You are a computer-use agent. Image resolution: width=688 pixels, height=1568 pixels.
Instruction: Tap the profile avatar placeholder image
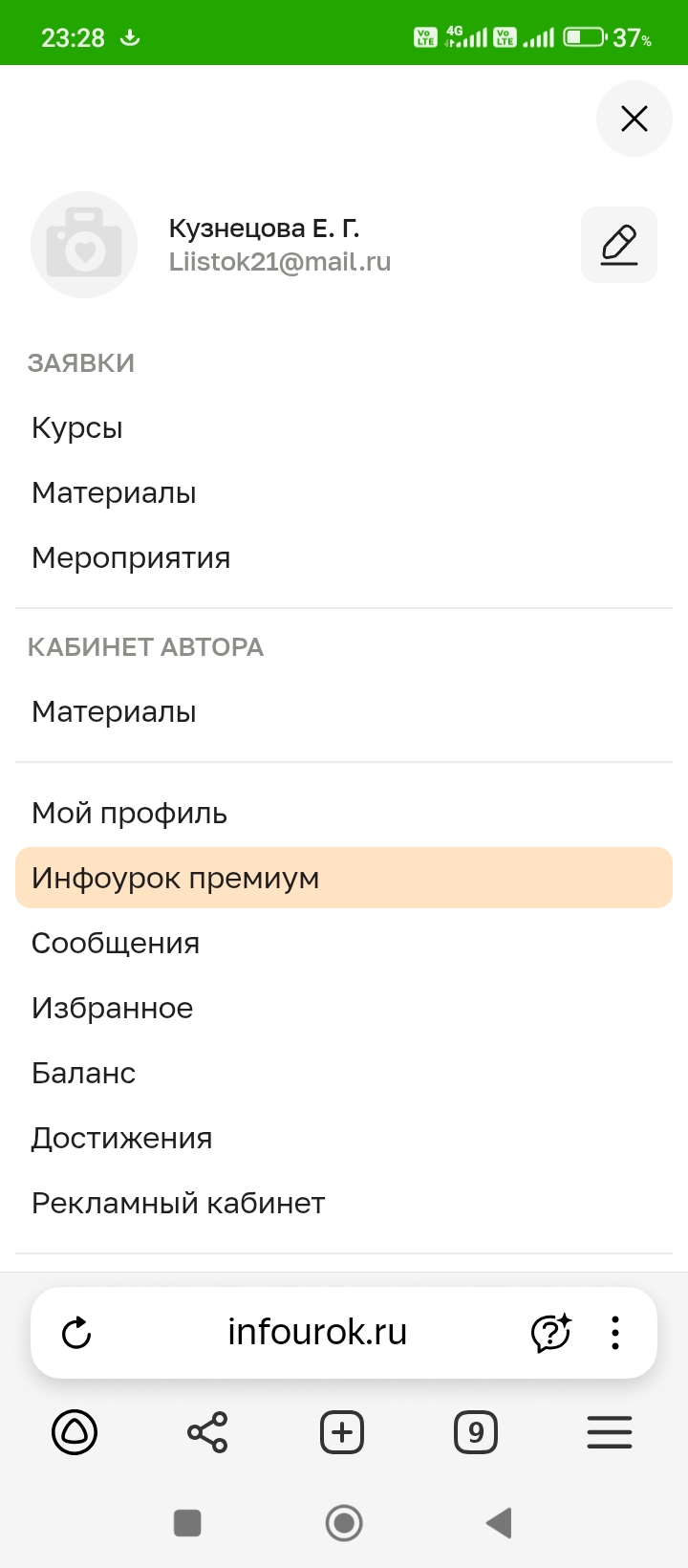click(x=84, y=245)
